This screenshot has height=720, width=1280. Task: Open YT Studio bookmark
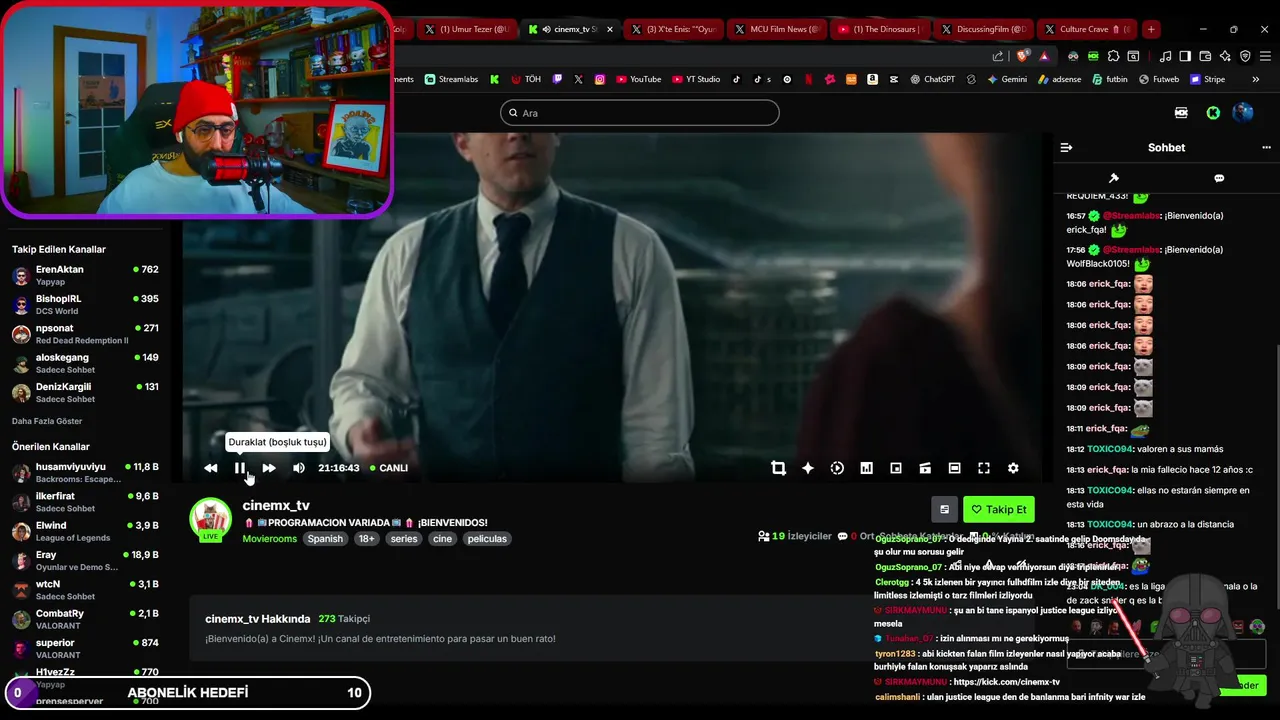(x=695, y=79)
